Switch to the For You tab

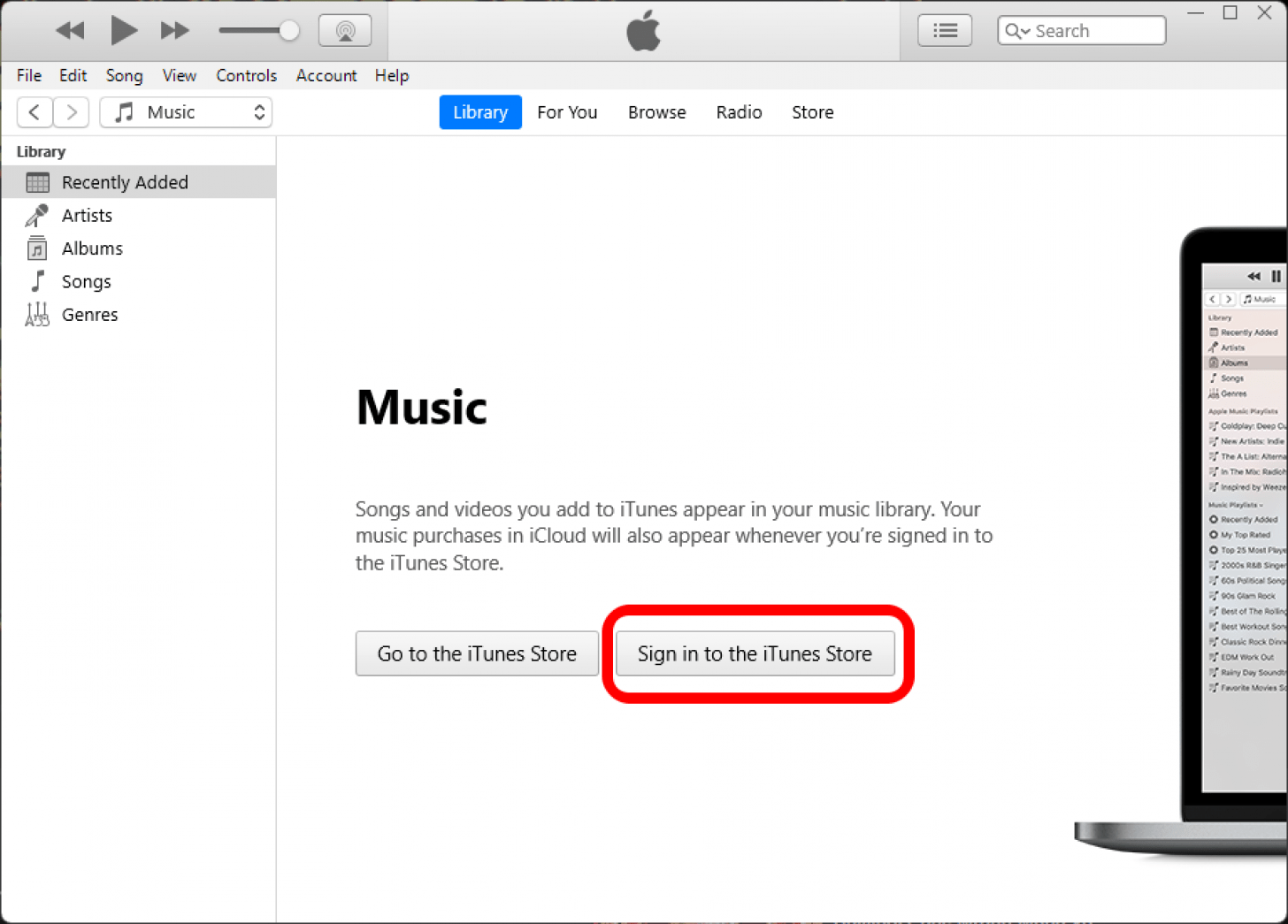tap(567, 112)
